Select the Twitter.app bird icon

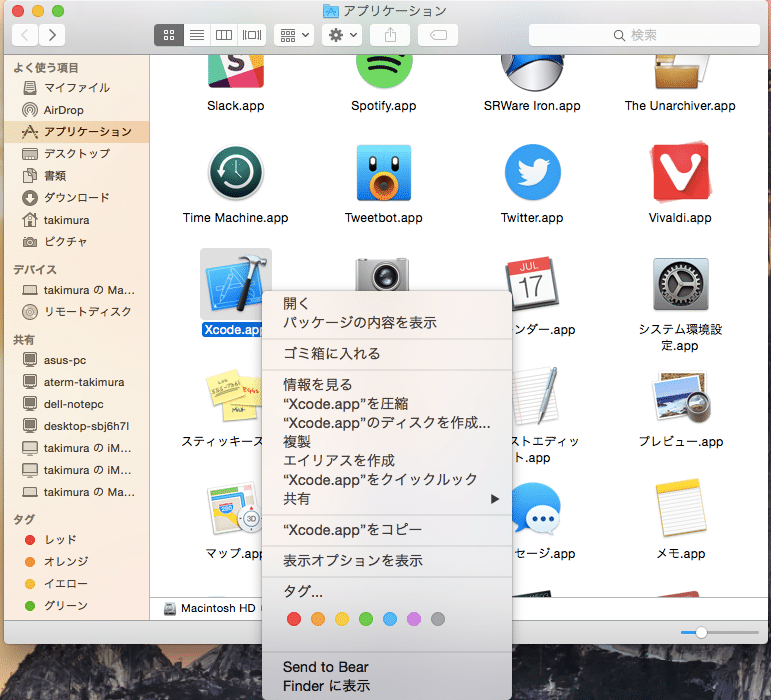[x=533, y=173]
